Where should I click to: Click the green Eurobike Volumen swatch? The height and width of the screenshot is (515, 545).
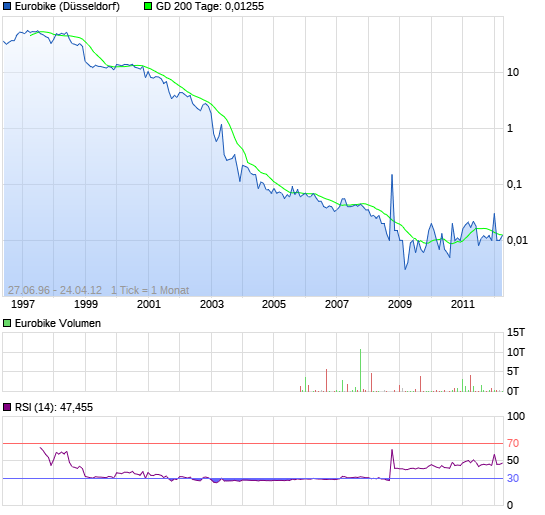point(7,323)
